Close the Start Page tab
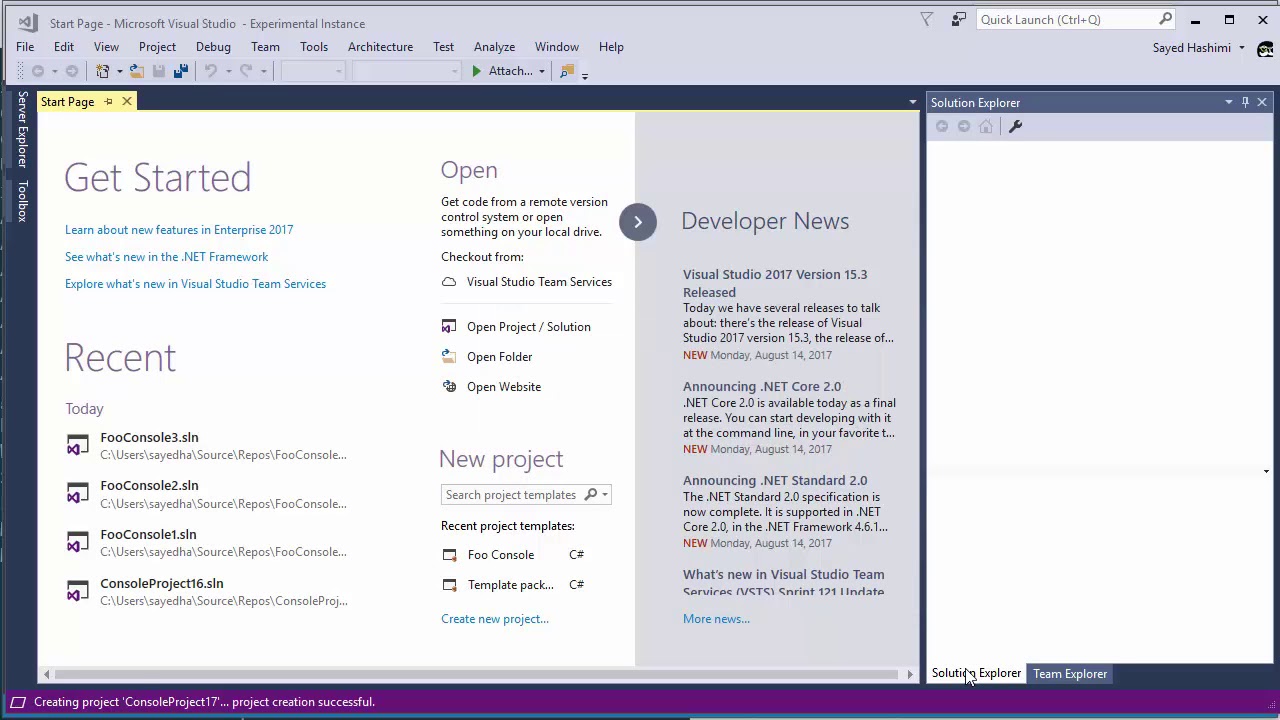 (x=127, y=102)
